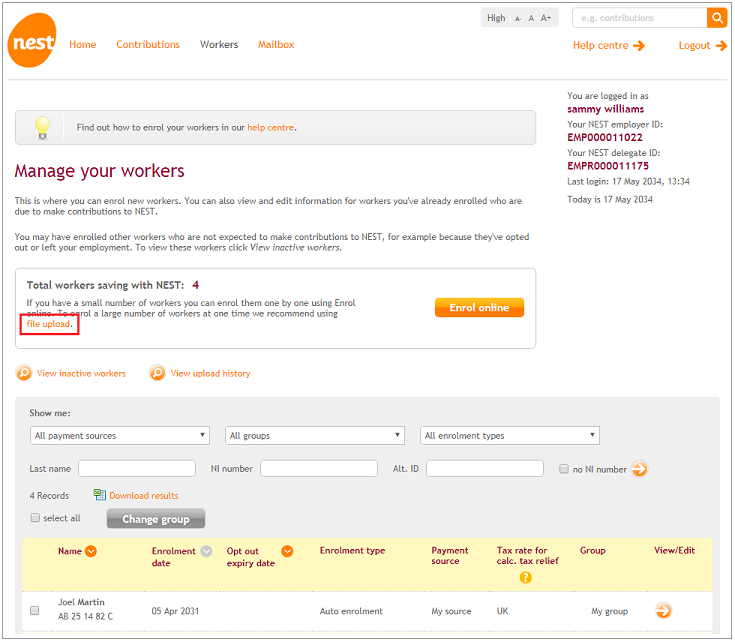The width and height of the screenshot is (735, 642).
Task: Select the smaller text size A- icon
Action: tap(518, 19)
